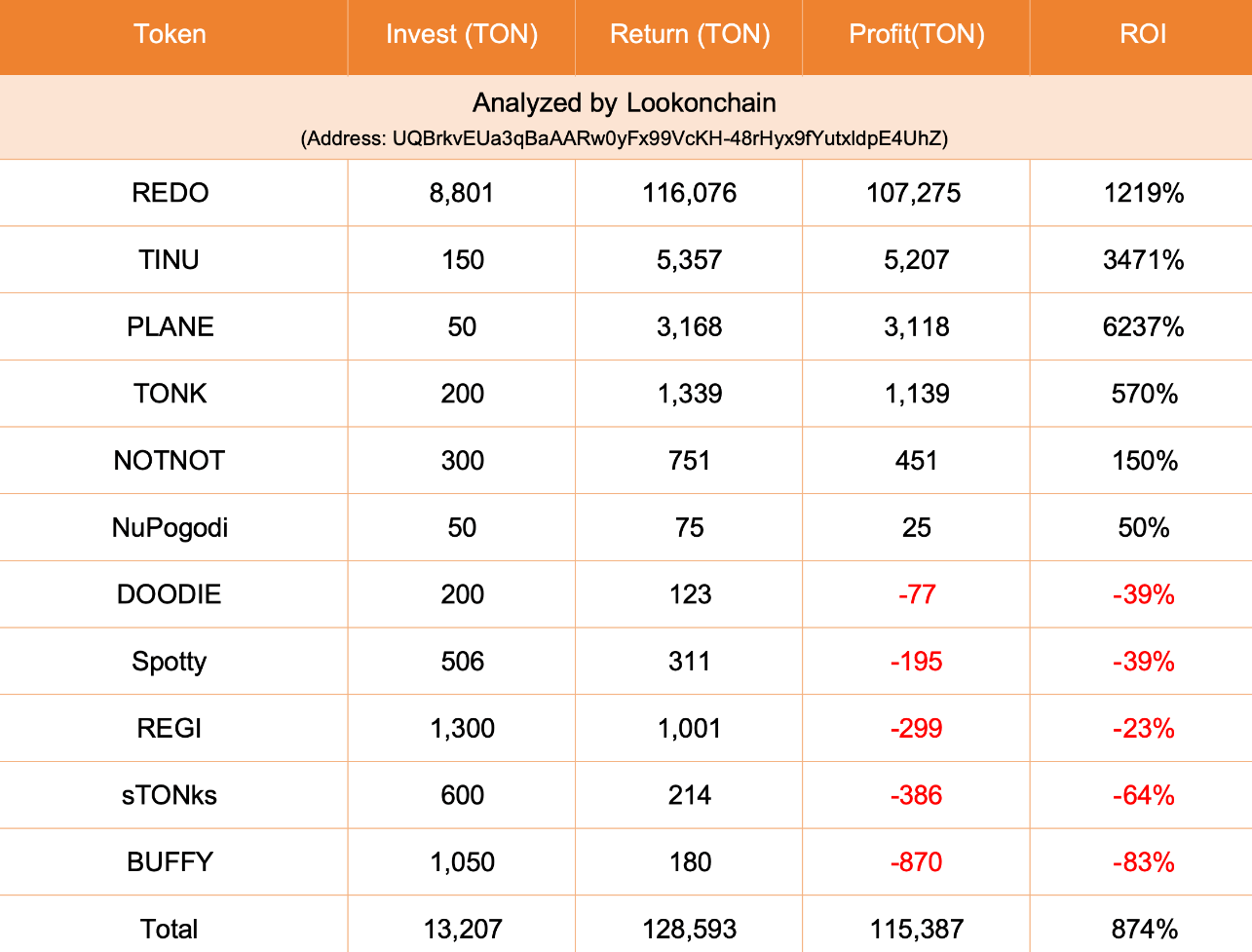Click the Analyzed by Lookonchain title
This screenshot has width=1252, height=952.
pyautogui.click(x=625, y=103)
